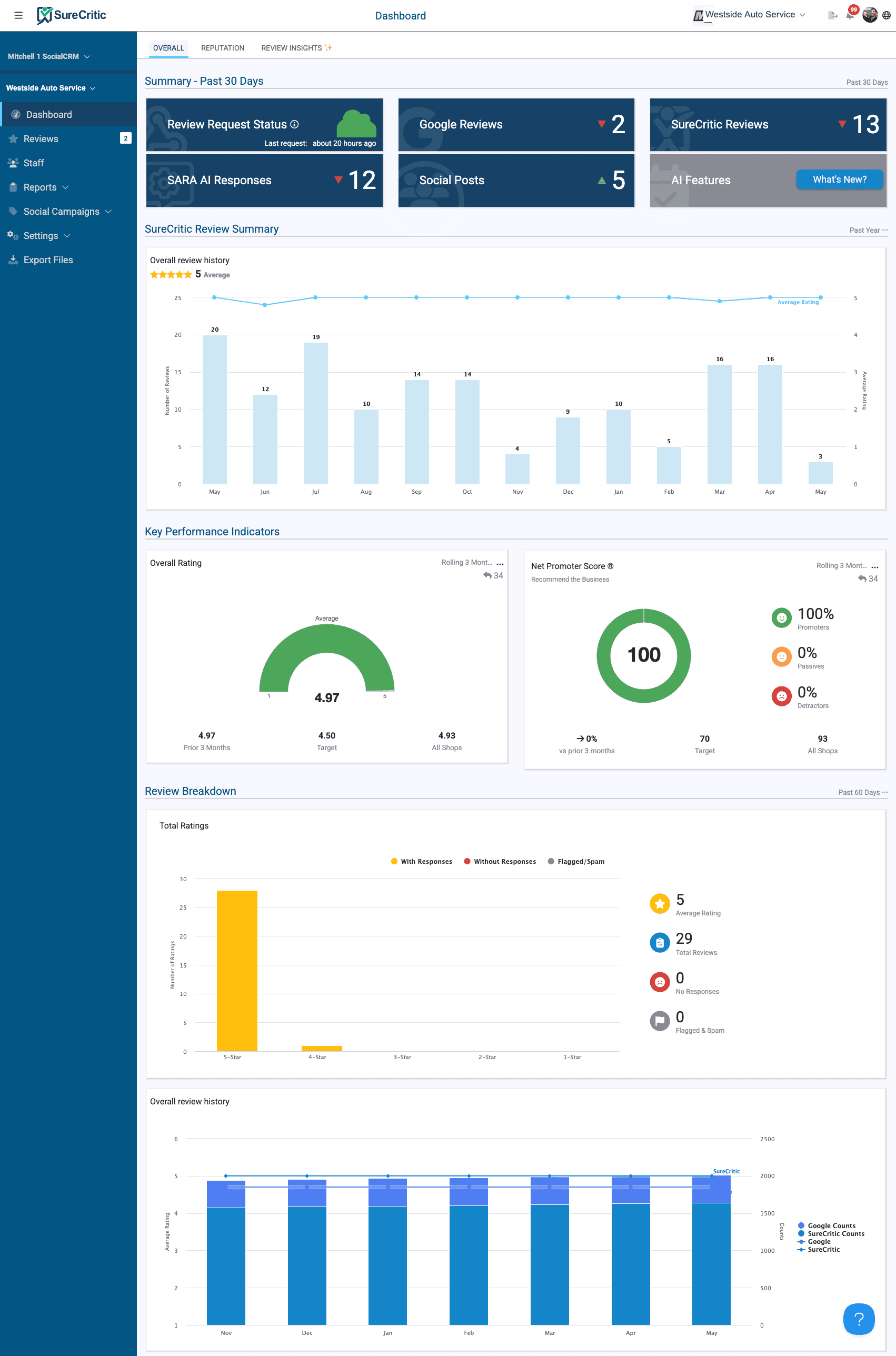Toggle the Google line legend item
This screenshot has width=896, height=1356.
tap(814, 1242)
